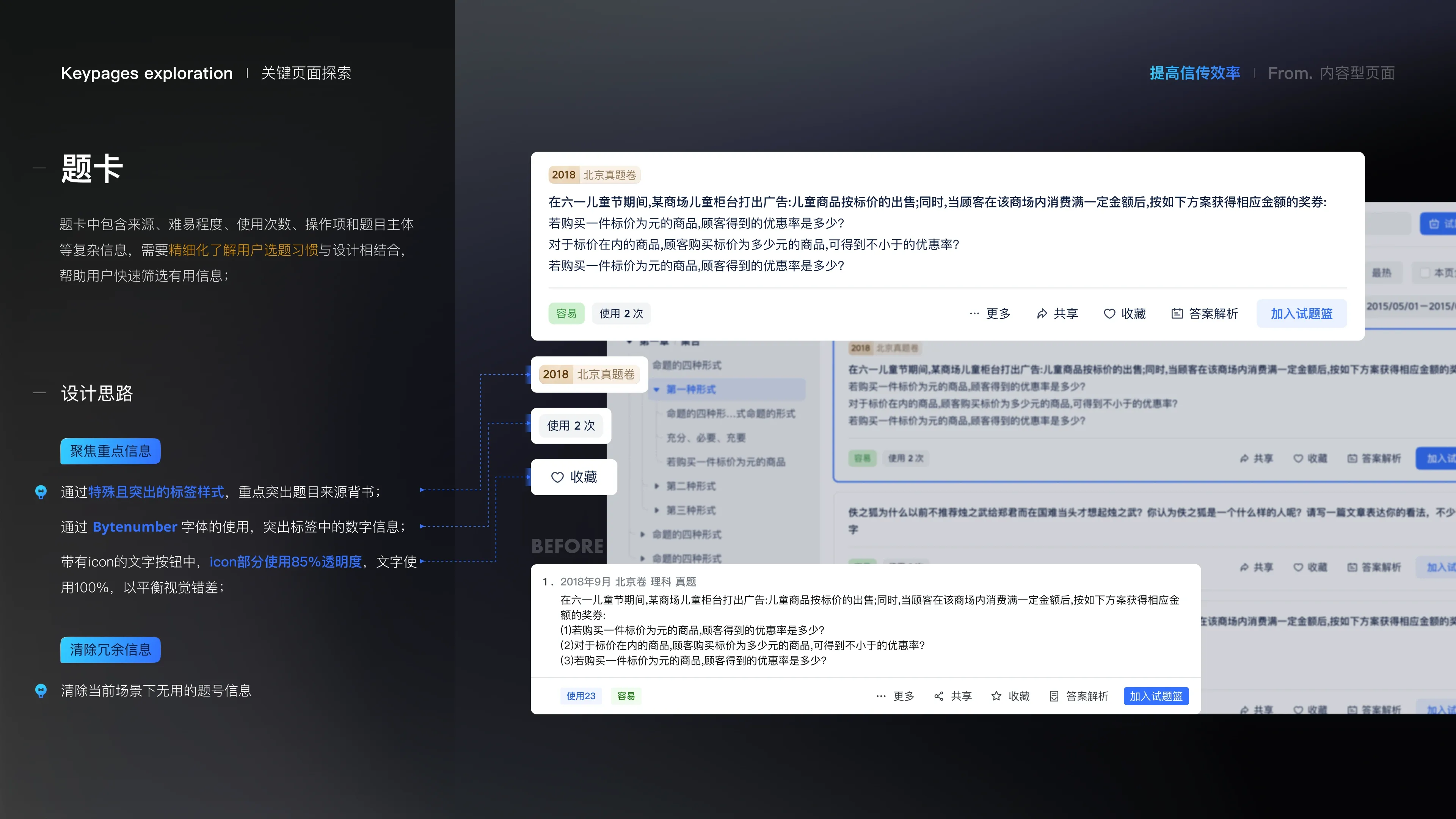Image resolution: width=1456 pixels, height=819 pixels.
Task: Select 充分、必要、充要 in the background tree
Action: (706, 438)
